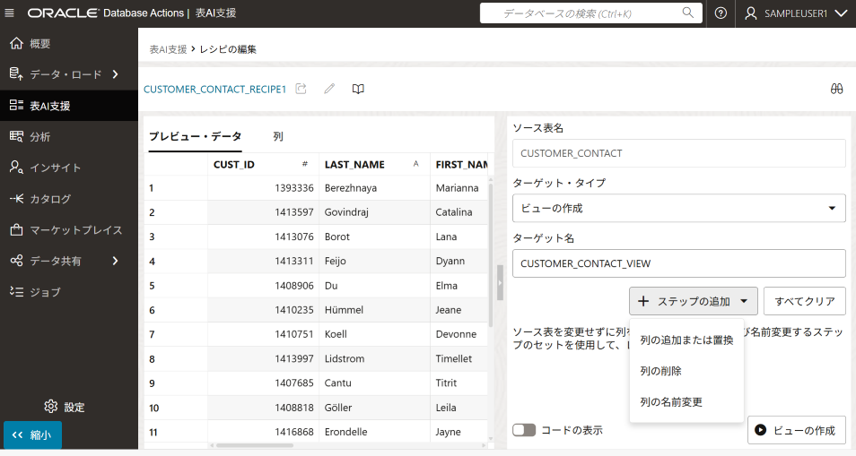This screenshot has width=856, height=456.
Task: Click the pencil edit icon
Action: 329,88
